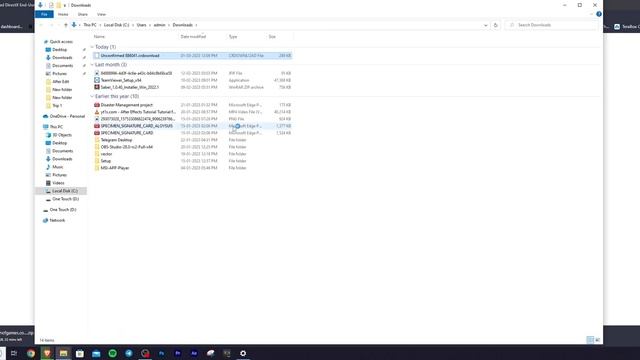
Task: Sort by the Size column header
Action: 272,37
